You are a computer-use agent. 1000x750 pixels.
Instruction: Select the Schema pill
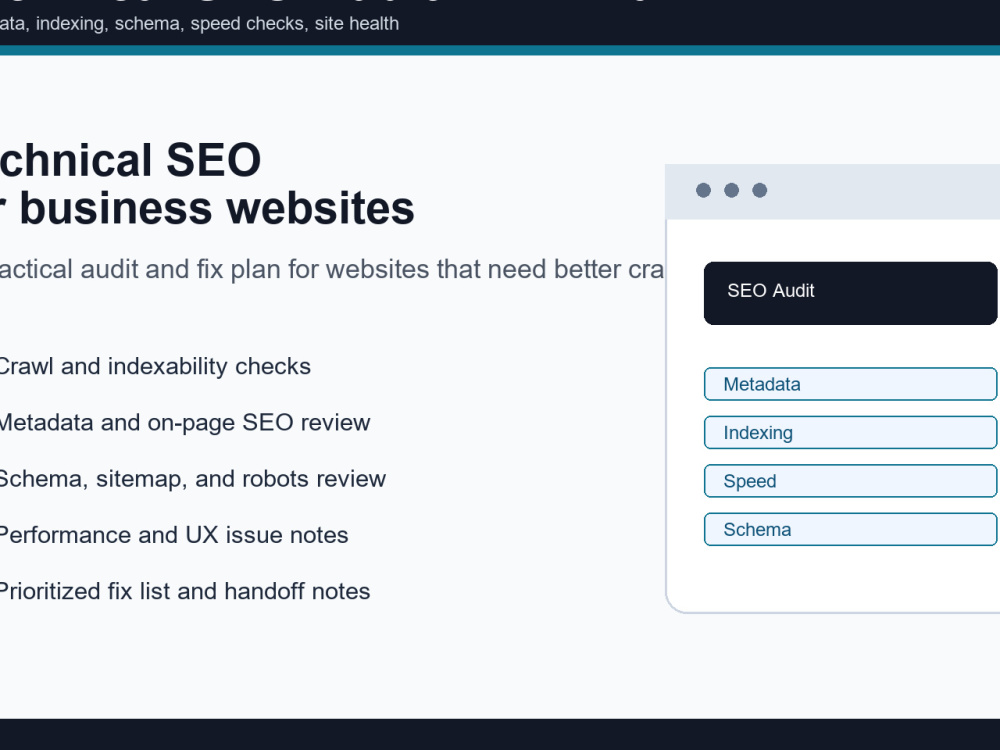coord(851,529)
